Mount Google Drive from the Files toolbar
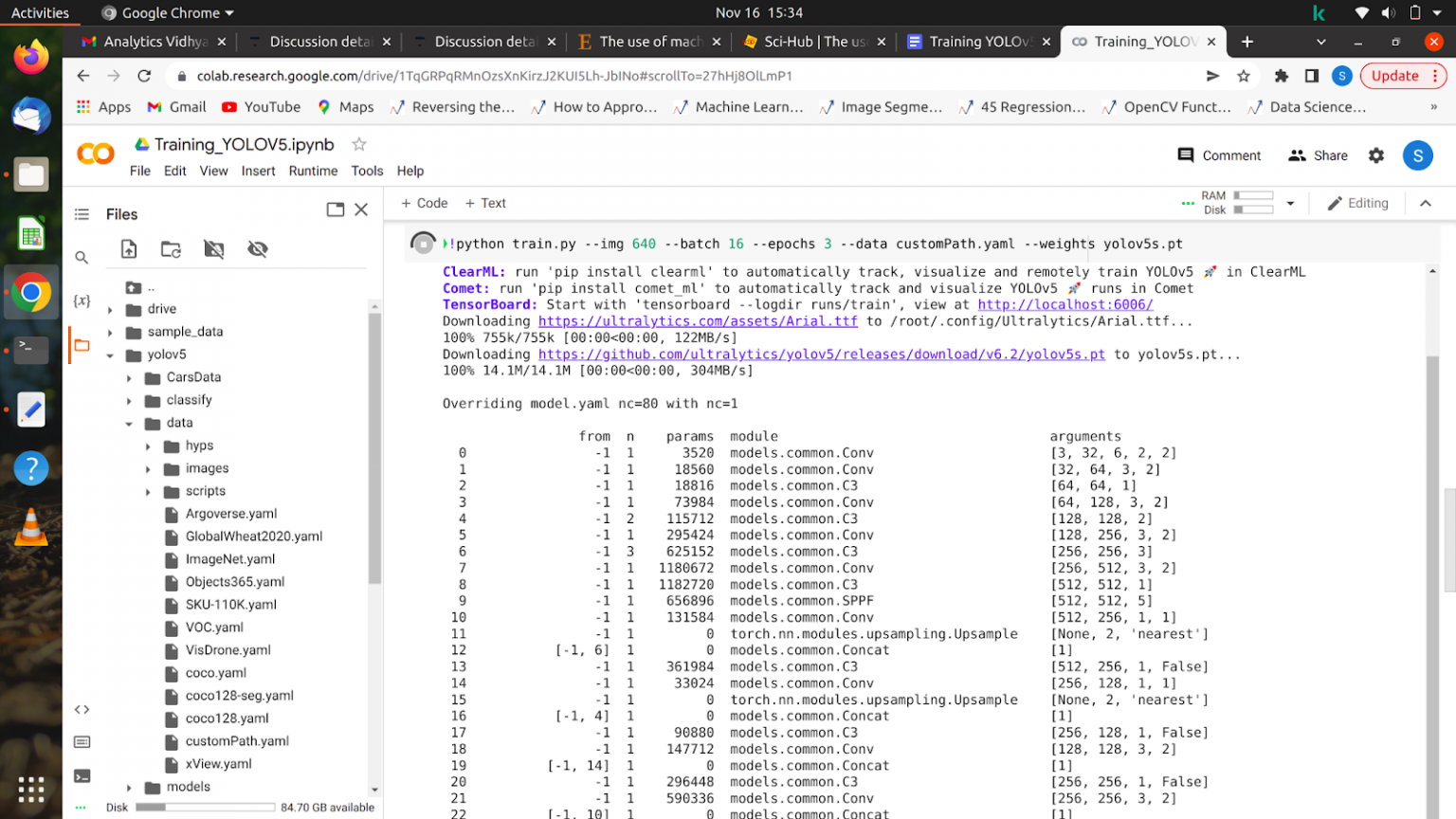 [x=214, y=249]
